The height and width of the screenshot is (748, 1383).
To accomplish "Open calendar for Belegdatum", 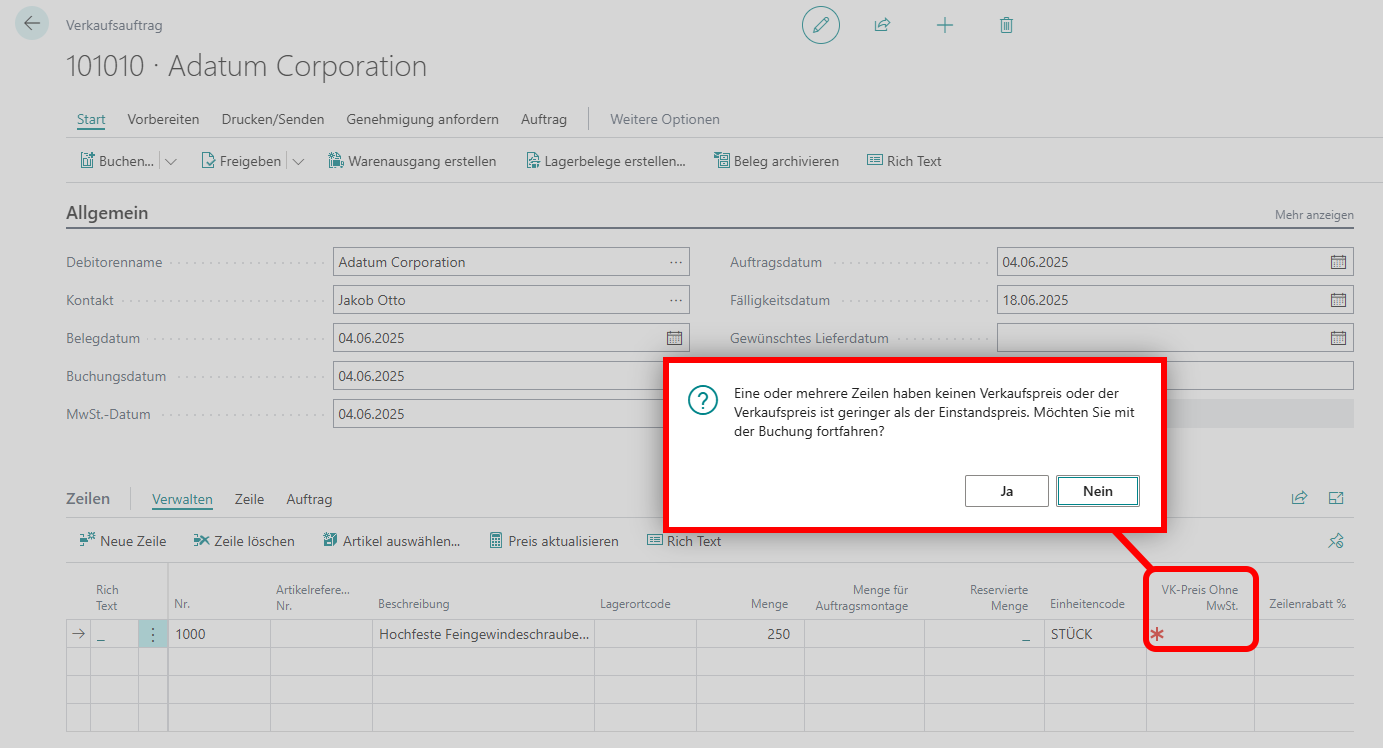I will (674, 338).
